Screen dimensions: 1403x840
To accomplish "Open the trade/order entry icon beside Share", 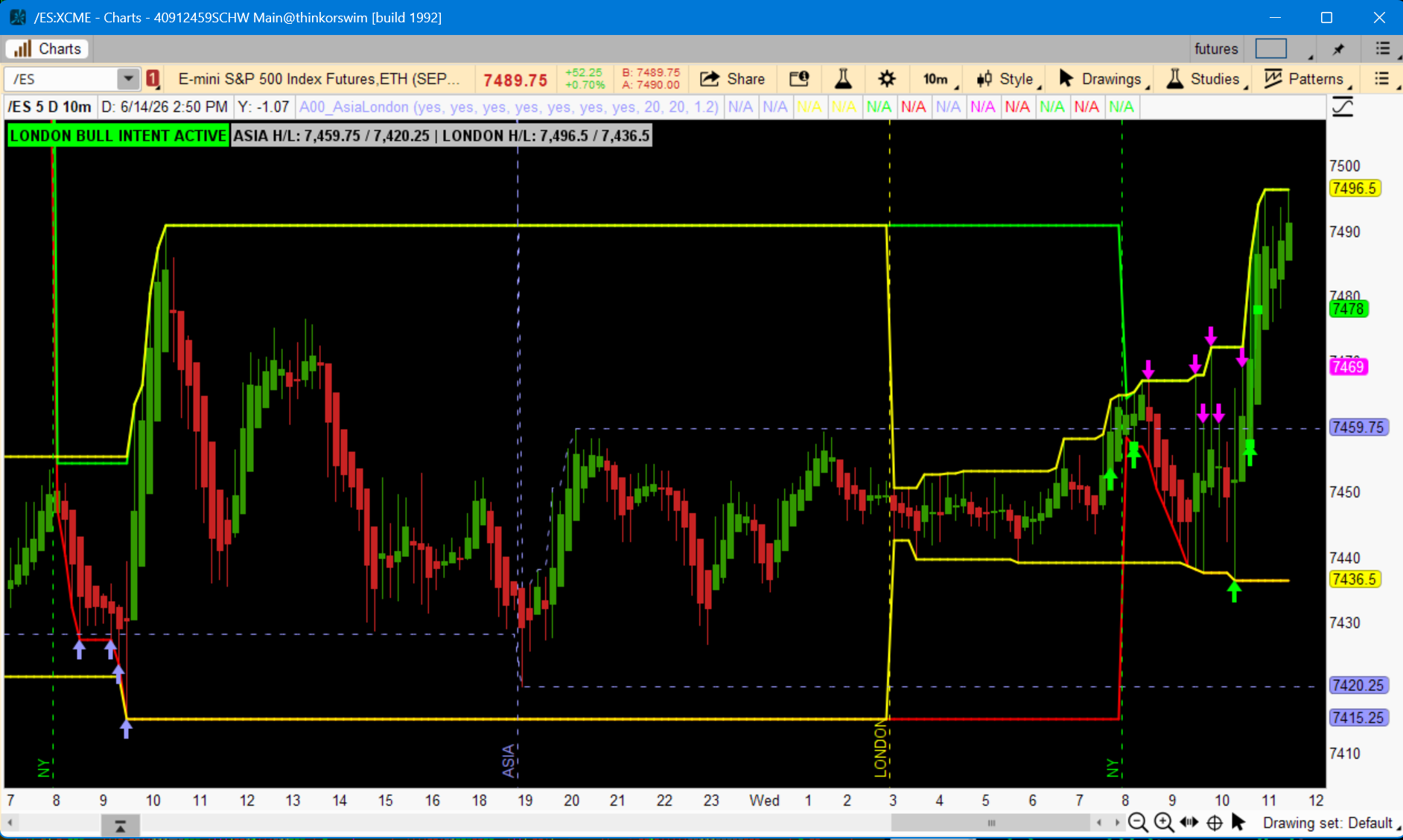I will tap(799, 79).
